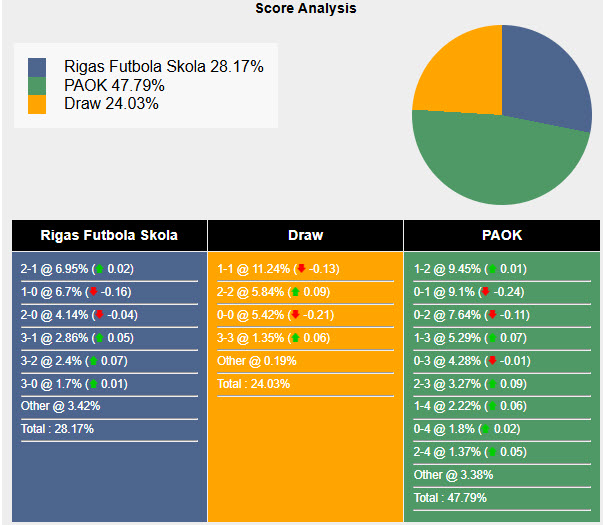The width and height of the screenshot is (603, 525).
Task: Click the Total : 24.03% draw row
Action: click(x=305, y=384)
